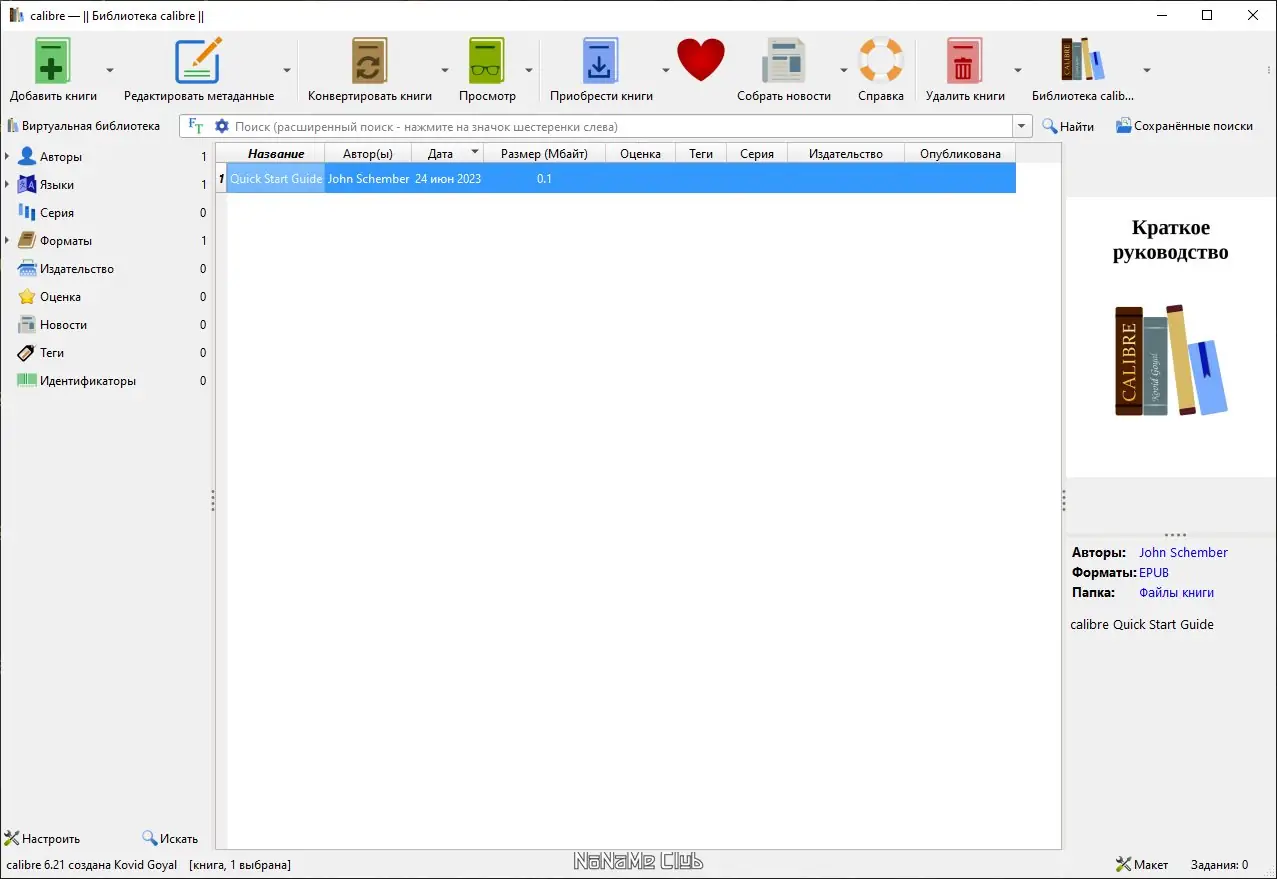
Task: Click the Get books download icon
Action: click(x=601, y=61)
